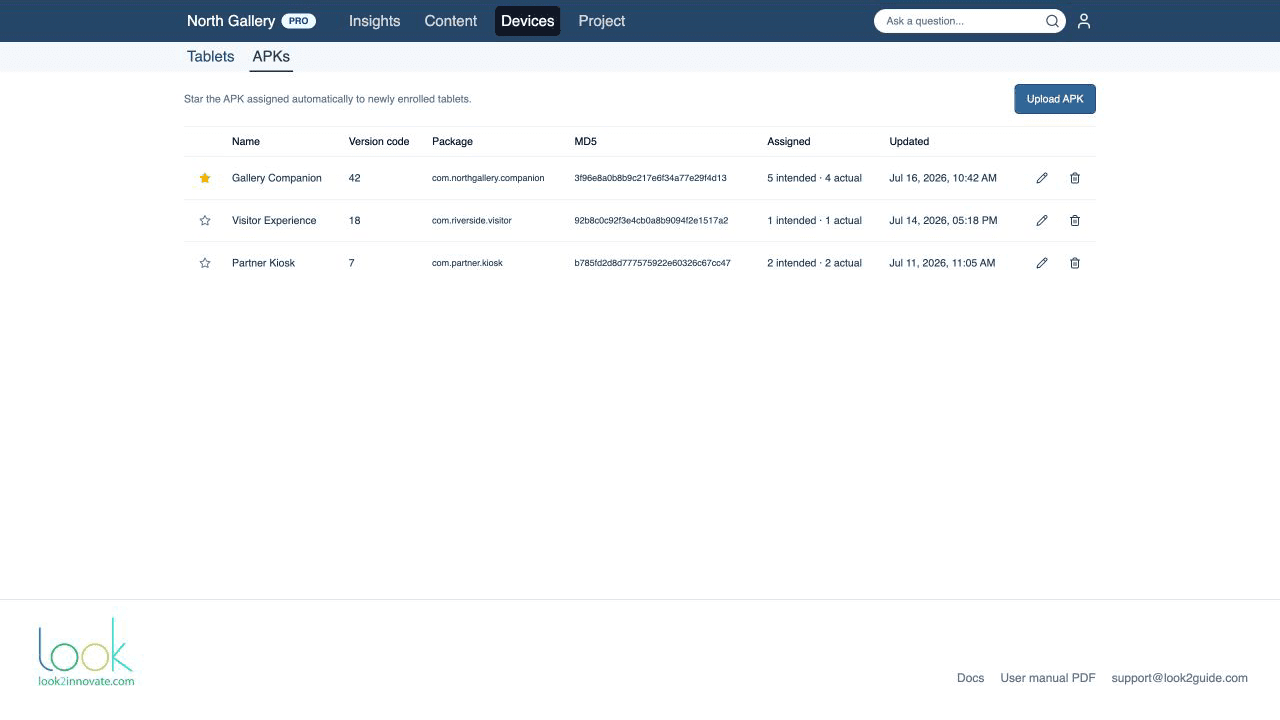The image size is (1280, 720).
Task: Delete the Visitor Experience APK
Action: tap(1075, 221)
